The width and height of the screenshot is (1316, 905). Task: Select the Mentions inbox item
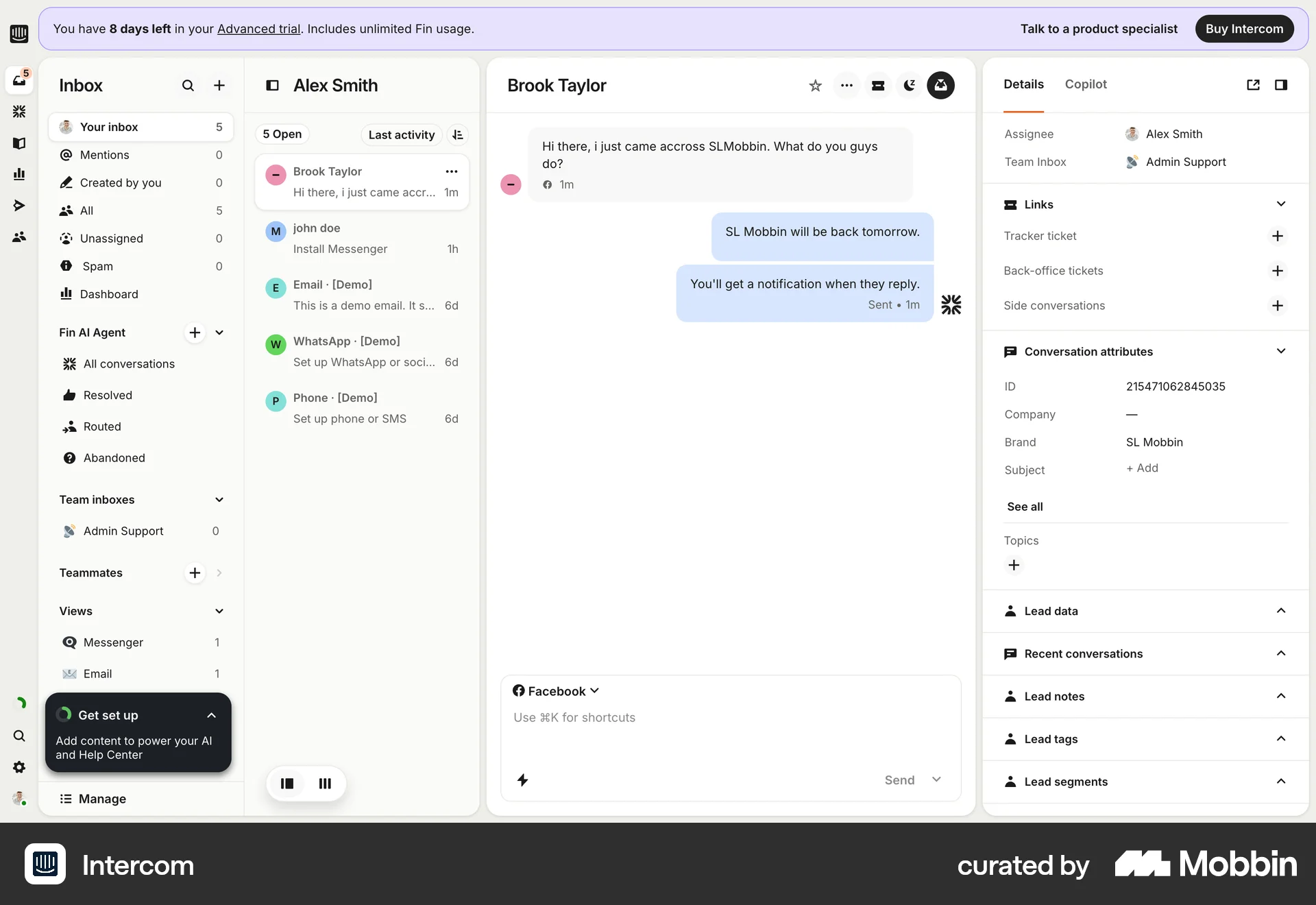[x=104, y=155]
